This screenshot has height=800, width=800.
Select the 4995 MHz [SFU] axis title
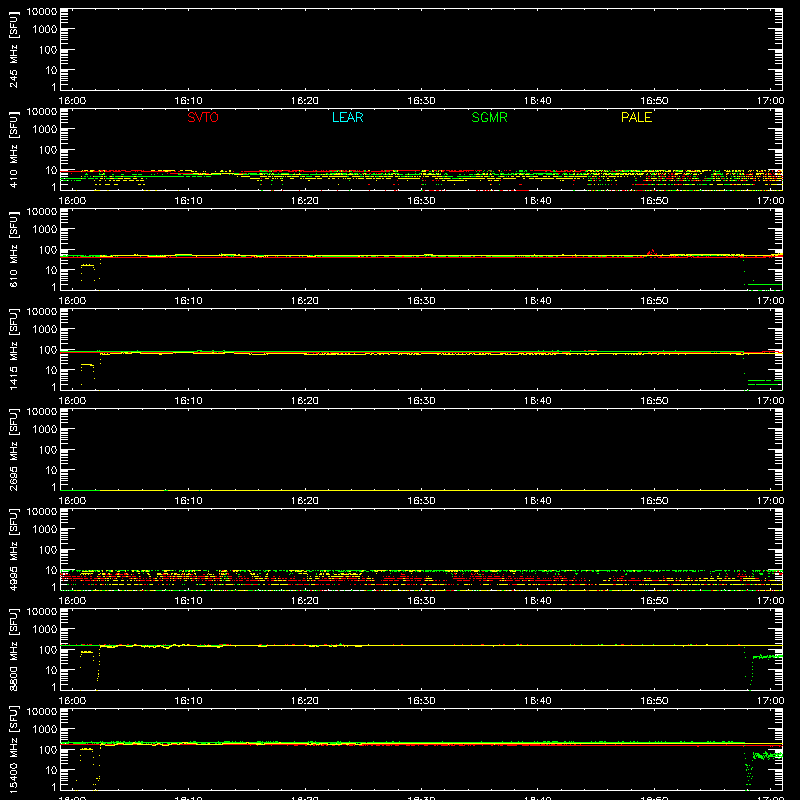click(13, 549)
